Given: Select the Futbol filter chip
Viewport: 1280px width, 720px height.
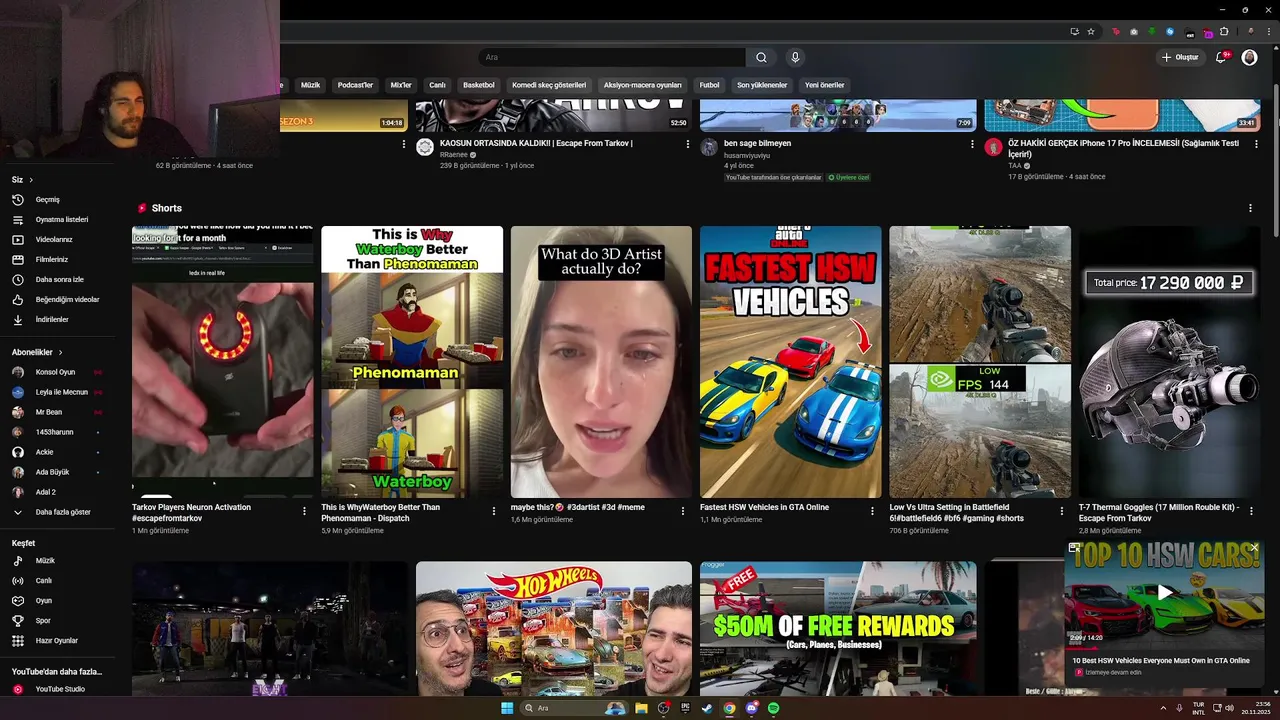Looking at the screenshot, I should (x=709, y=85).
